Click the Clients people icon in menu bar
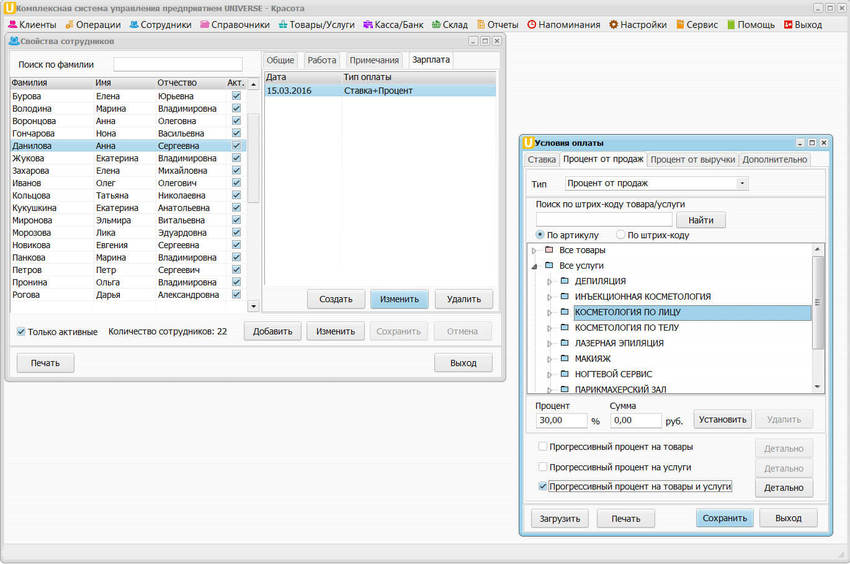The height and width of the screenshot is (564, 850). 12,24
